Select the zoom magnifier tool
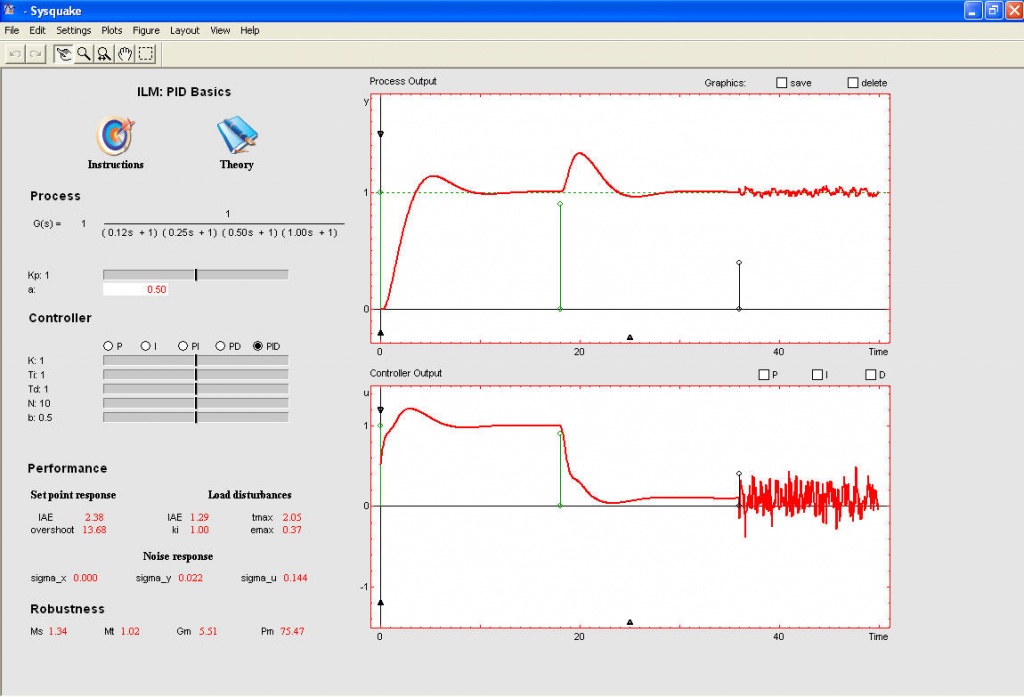Viewport: 1024px width, 697px height. [x=84, y=54]
